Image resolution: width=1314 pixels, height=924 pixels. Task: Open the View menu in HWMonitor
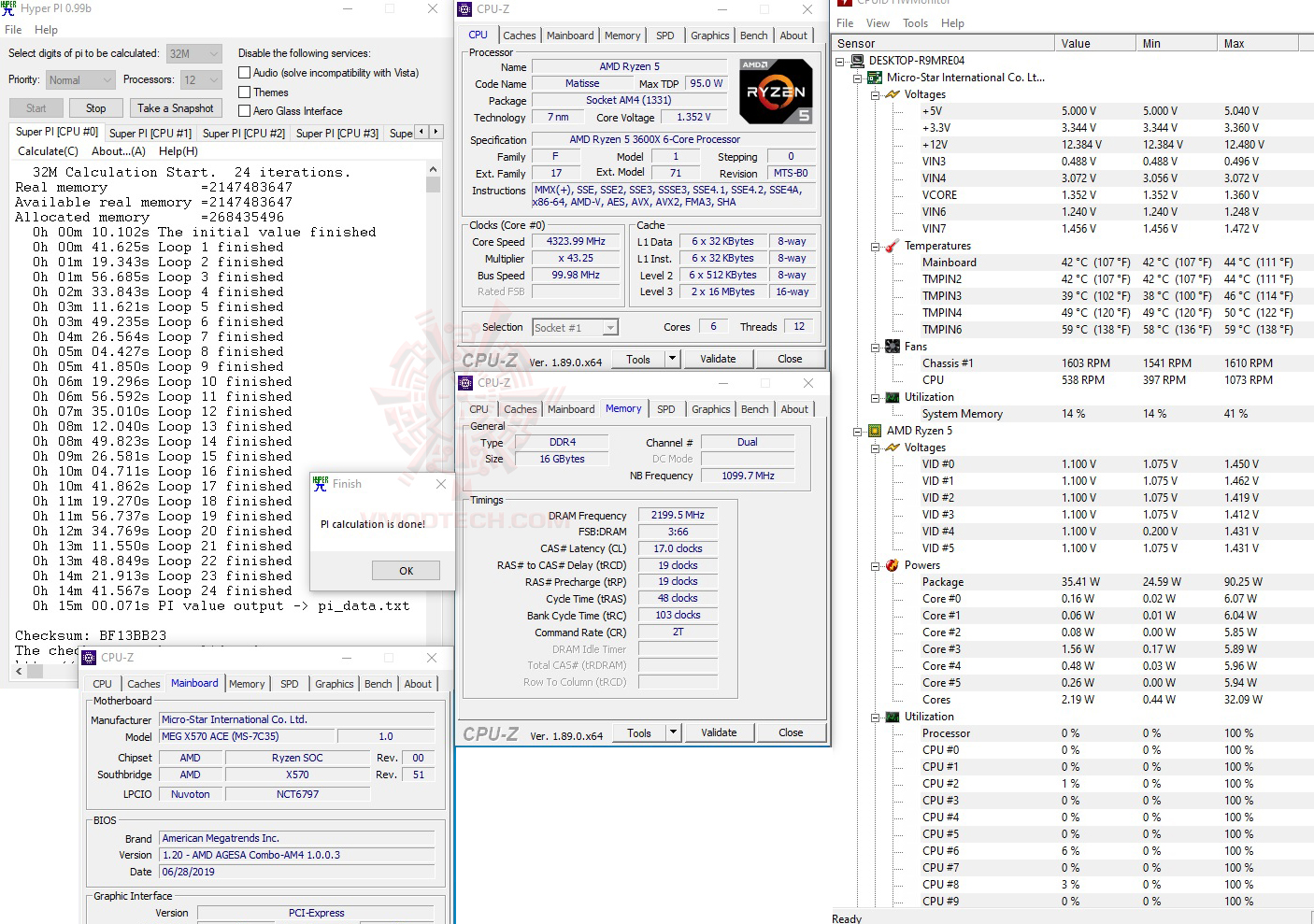(x=878, y=22)
